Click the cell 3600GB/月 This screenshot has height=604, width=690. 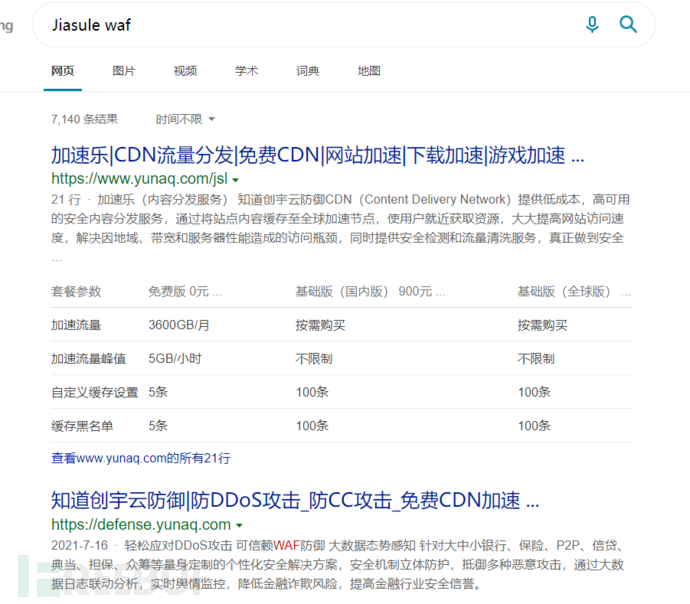click(179, 325)
